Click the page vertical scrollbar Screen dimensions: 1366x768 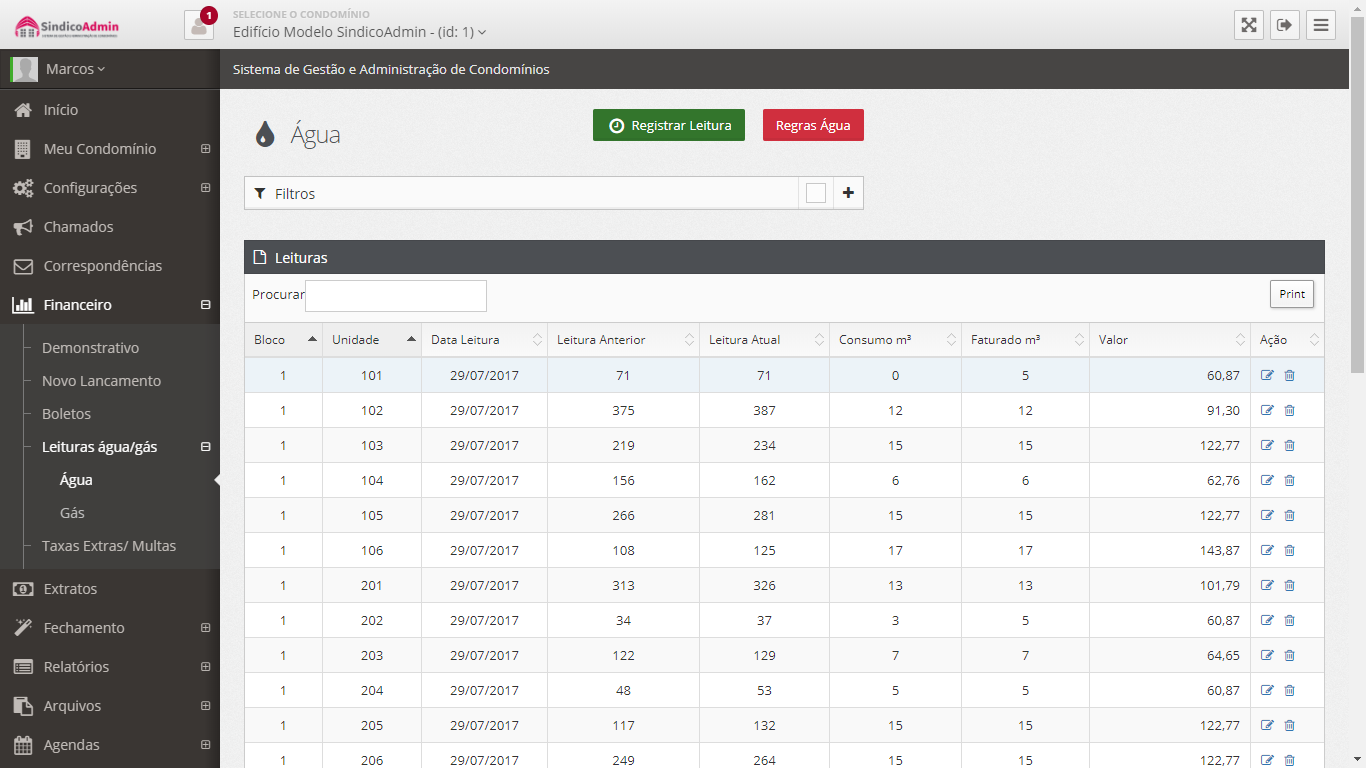point(1358,194)
